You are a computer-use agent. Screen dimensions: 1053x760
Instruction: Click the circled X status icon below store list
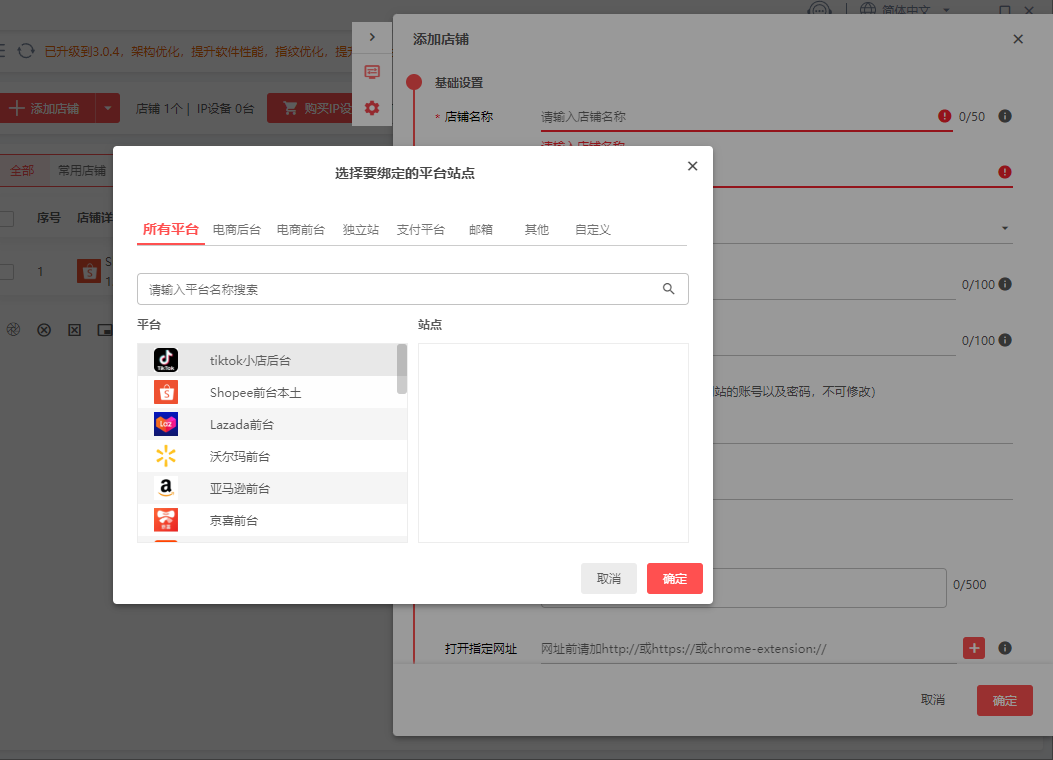point(44,330)
